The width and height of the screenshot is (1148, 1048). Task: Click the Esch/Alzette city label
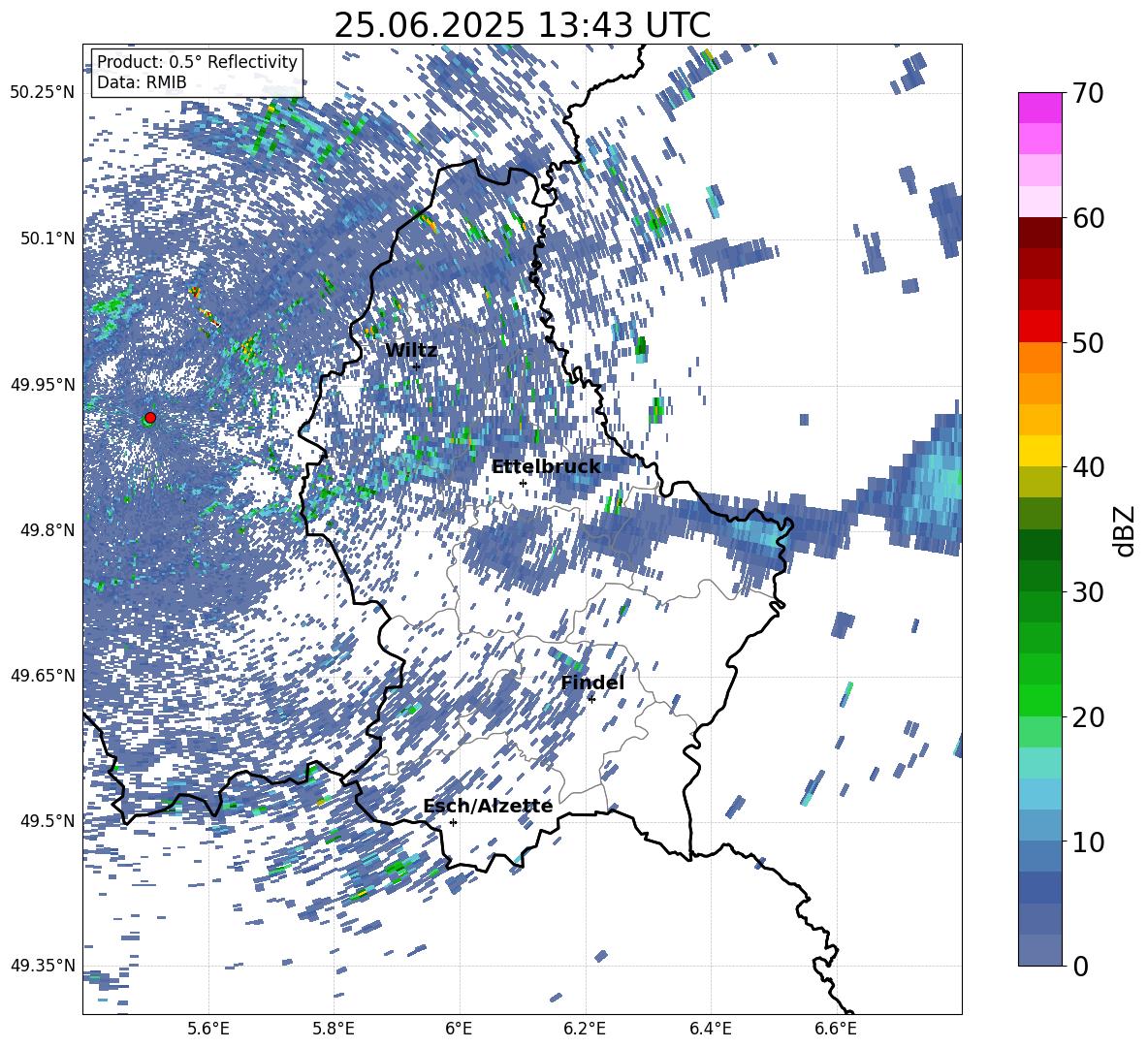[x=488, y=806]
